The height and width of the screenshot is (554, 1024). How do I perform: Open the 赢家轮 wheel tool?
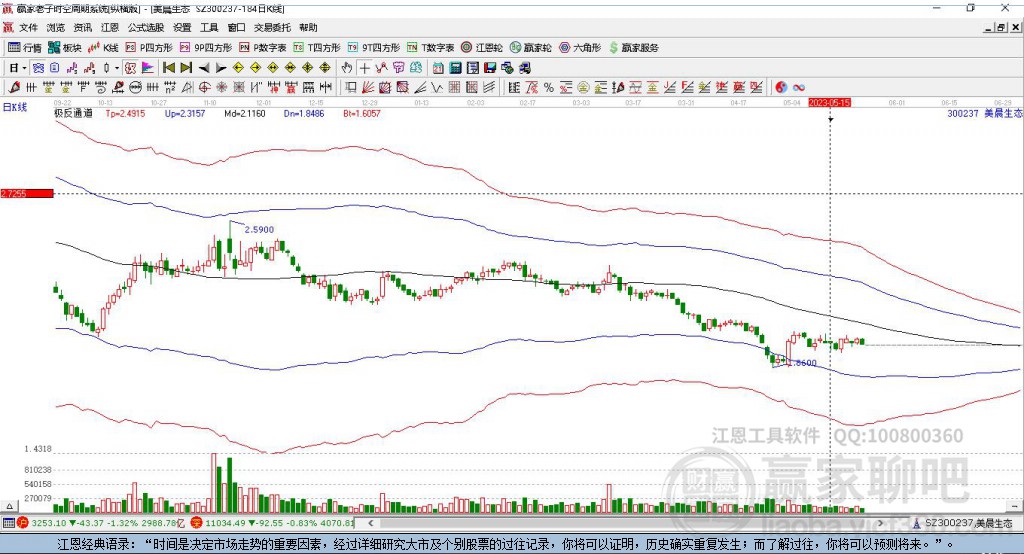(x=530, y=48)
